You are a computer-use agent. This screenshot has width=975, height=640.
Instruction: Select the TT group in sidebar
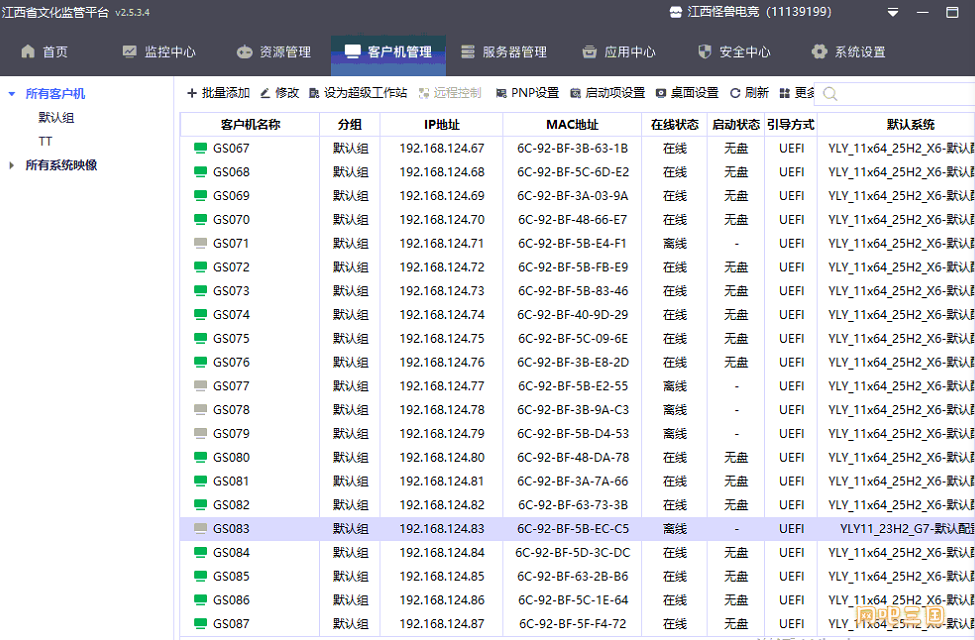click(45, 141)
